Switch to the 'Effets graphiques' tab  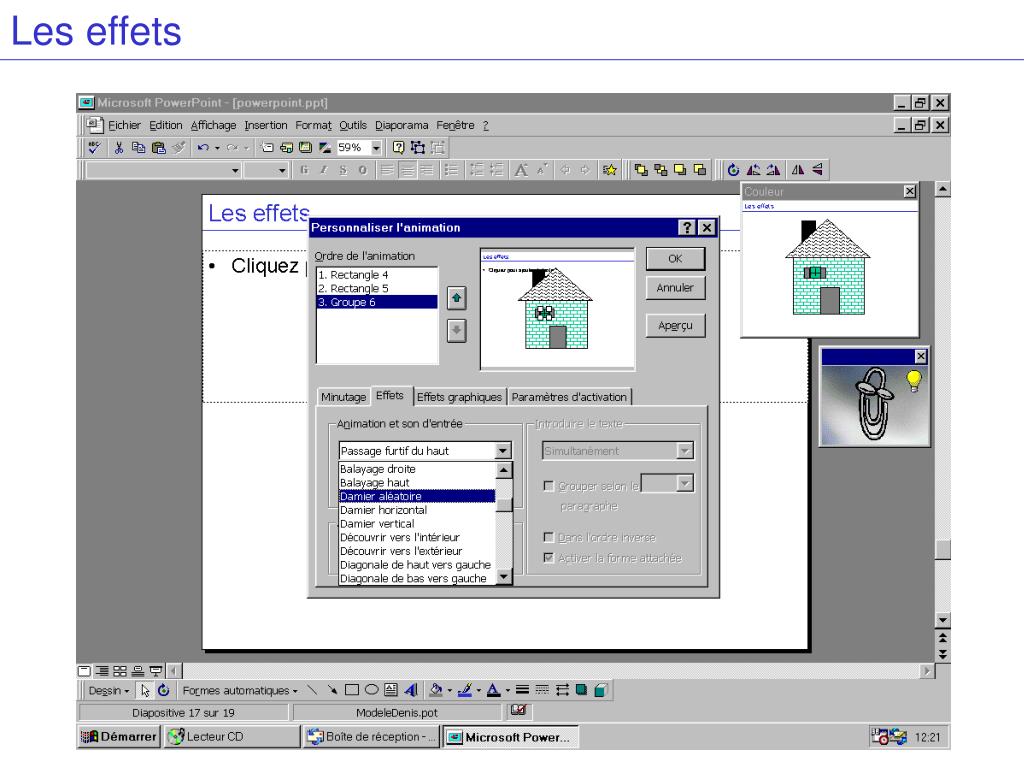pos(459,397)
